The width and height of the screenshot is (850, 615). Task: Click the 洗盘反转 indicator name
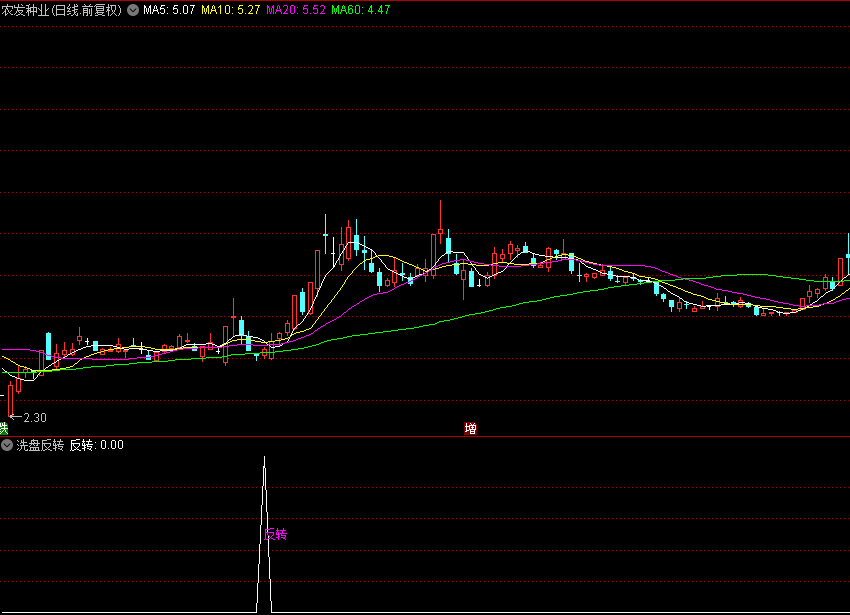tap(40, 445)
